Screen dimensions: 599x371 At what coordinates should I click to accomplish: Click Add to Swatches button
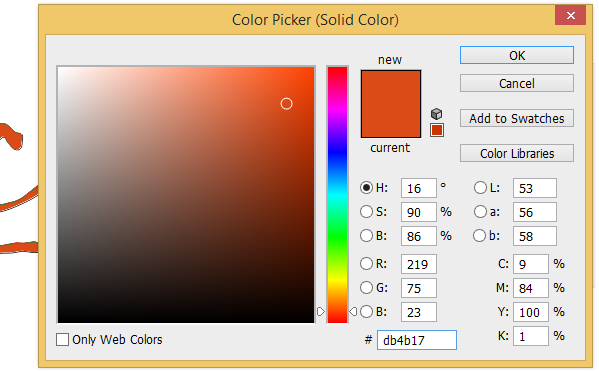click(516, 118)
